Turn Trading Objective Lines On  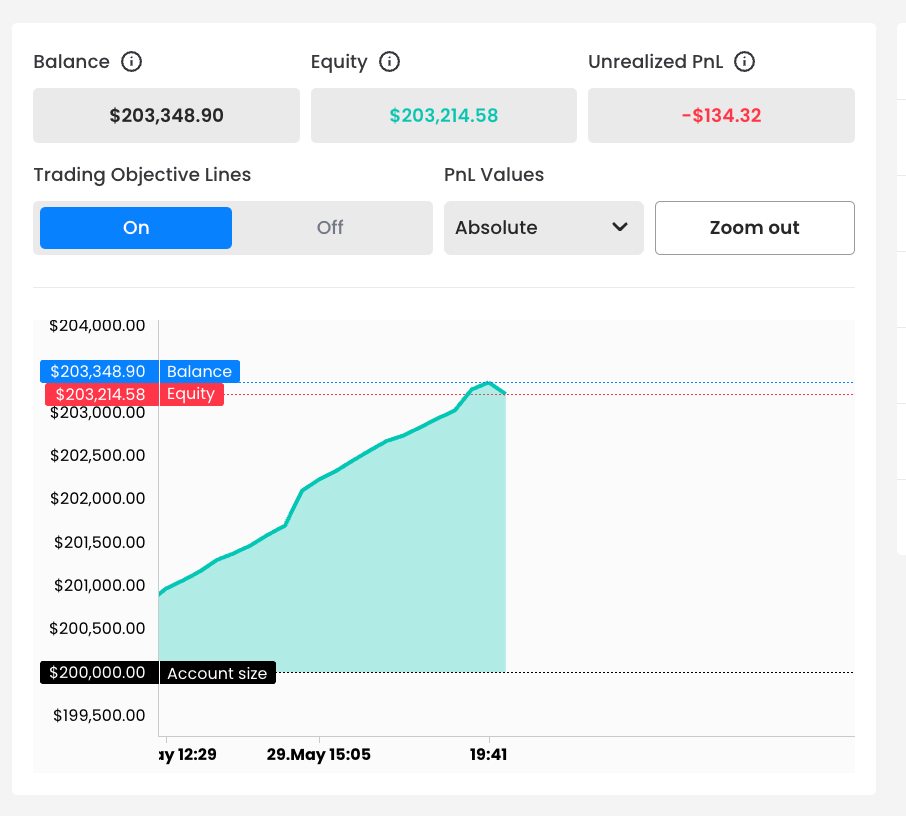pyautogui.click(x=136, y=228)
